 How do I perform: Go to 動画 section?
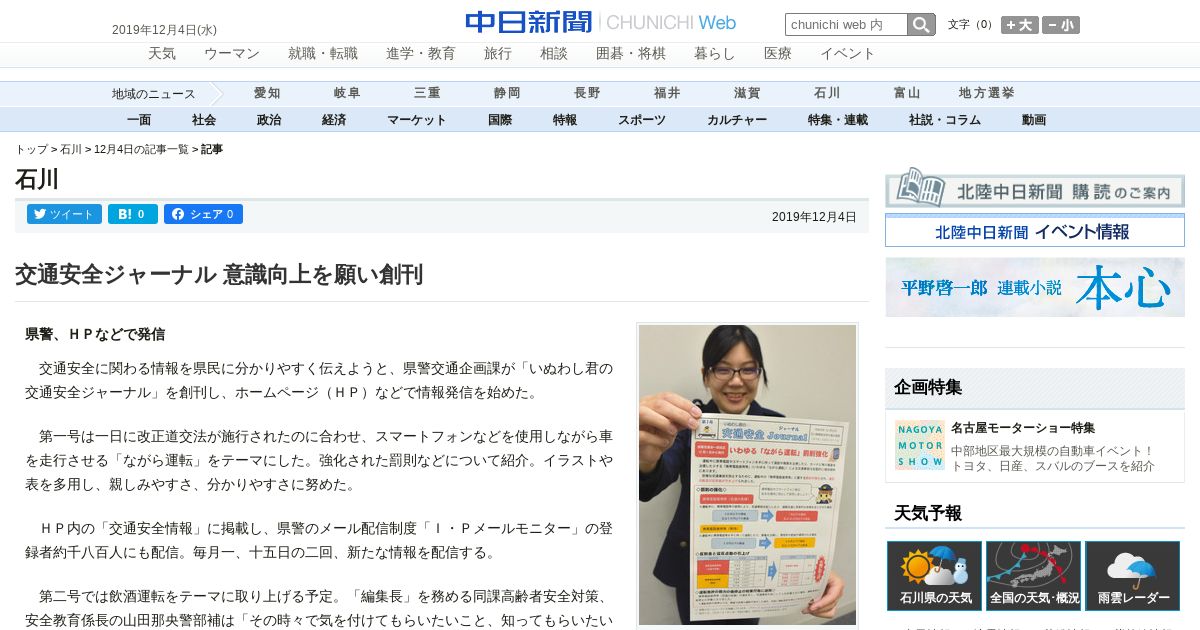pyautogui.click(x=1034, y=120)
